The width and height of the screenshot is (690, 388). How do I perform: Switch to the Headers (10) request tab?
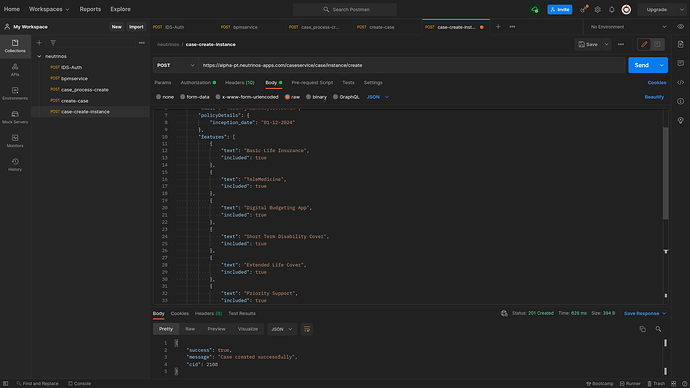click(239, 83)
